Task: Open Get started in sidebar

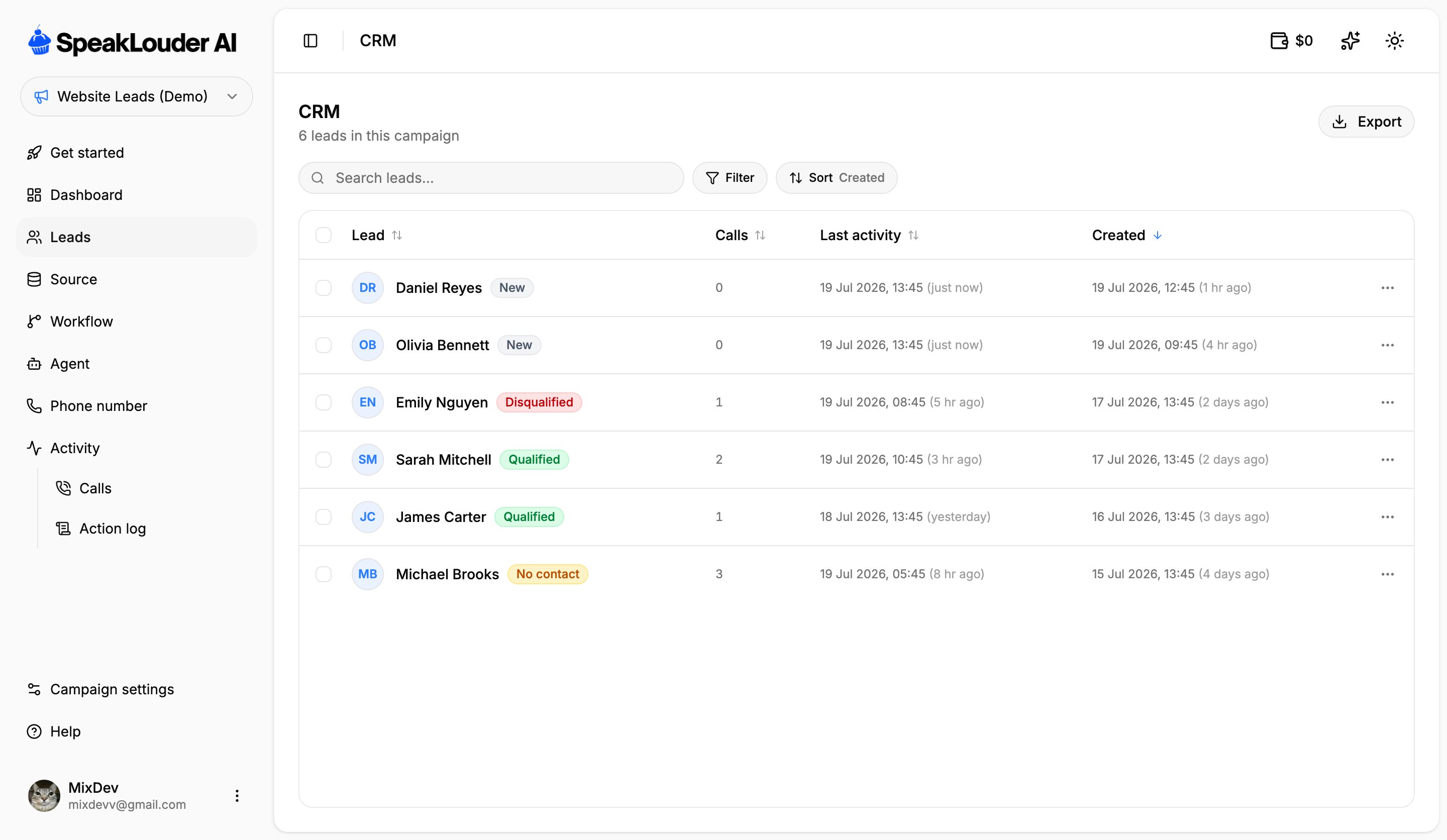Action: (137, 153)
